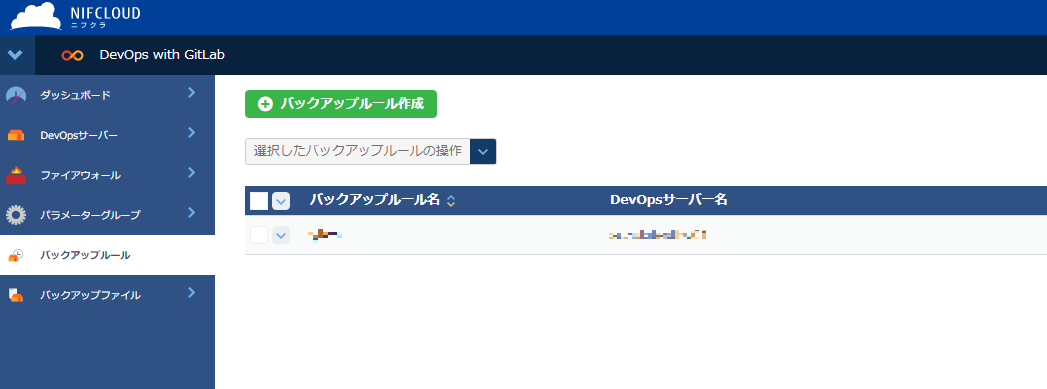Check the backup rule row checkbox
The height and width of the screenshot is (389, 1047).
tap(259, 235)
